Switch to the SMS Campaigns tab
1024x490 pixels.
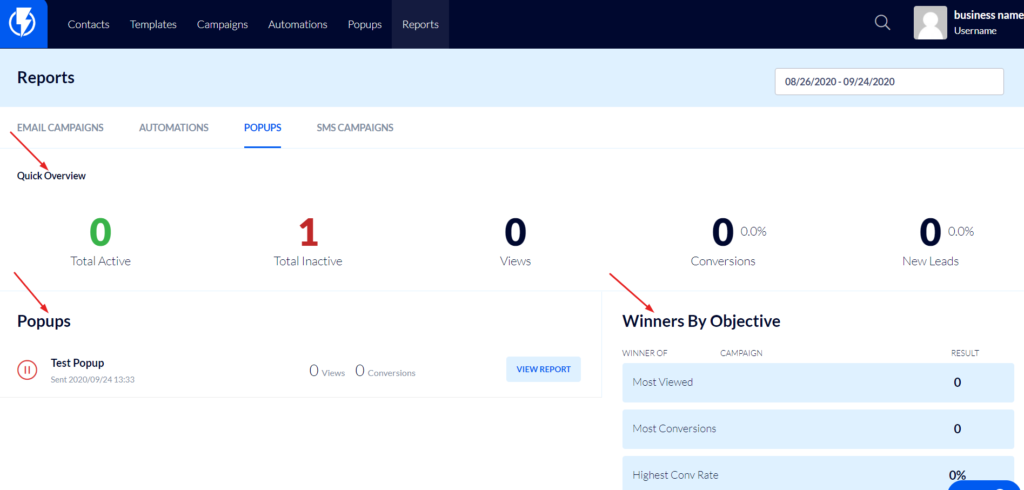point(355,127)
